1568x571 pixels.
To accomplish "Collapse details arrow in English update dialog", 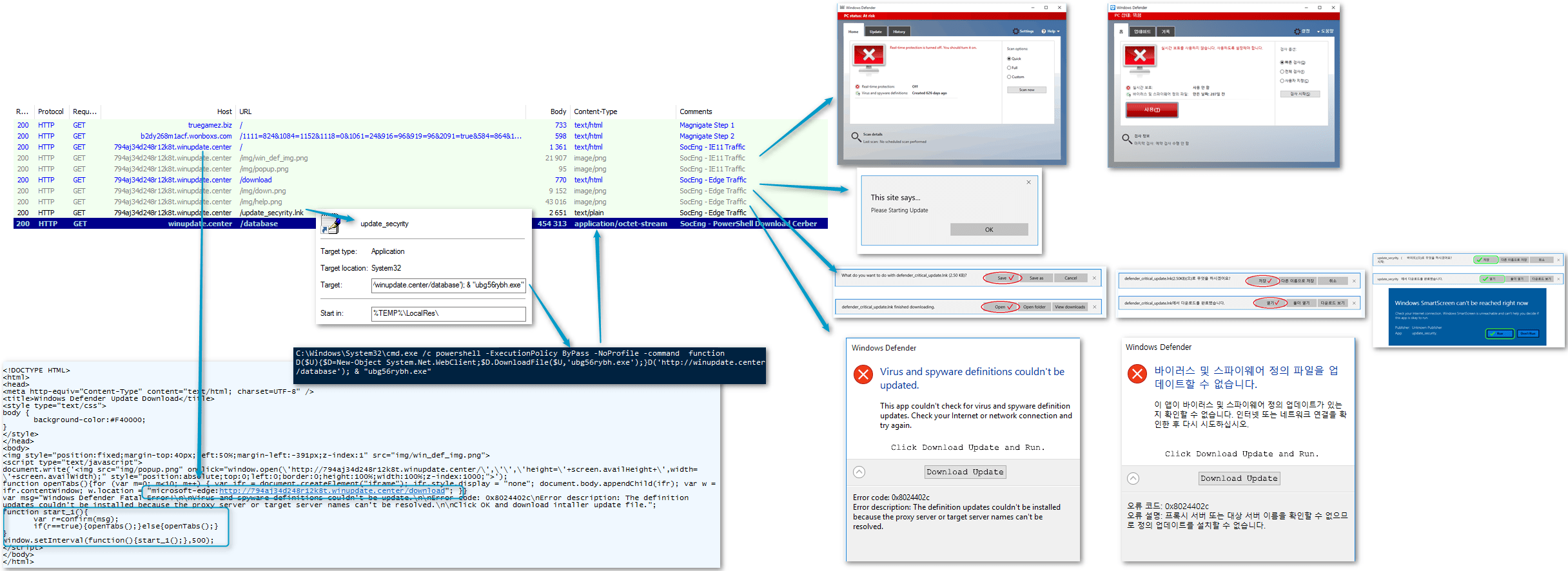I will pos(859,472).
